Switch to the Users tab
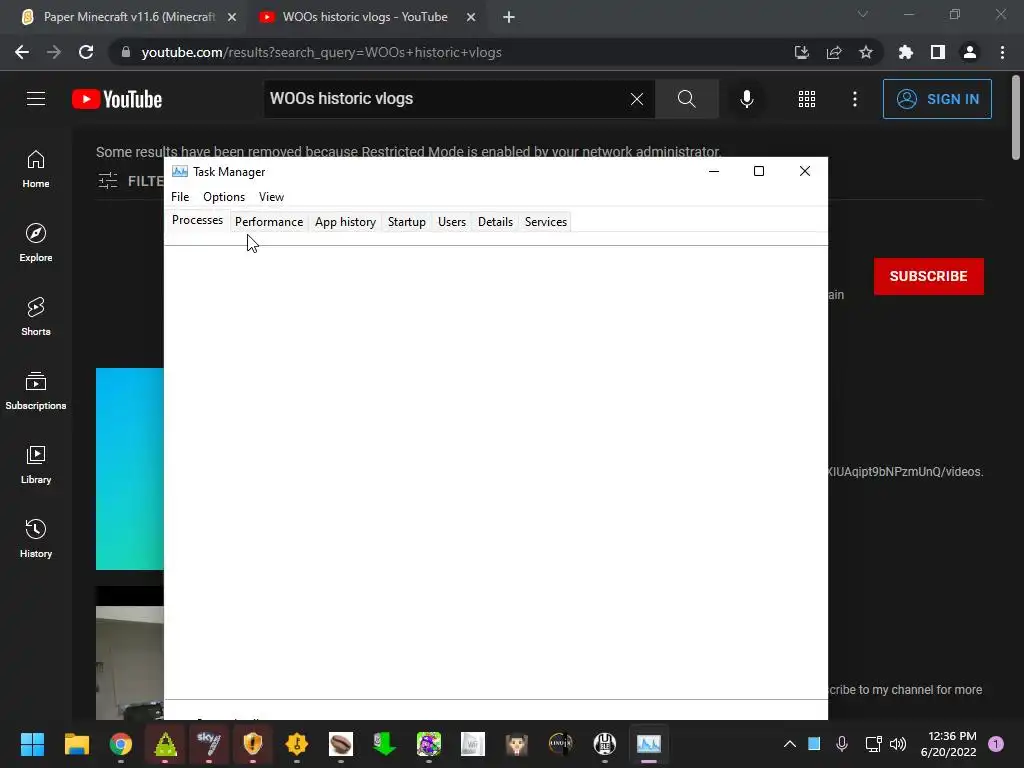The image size is (1024, 768). coord(452,222)
